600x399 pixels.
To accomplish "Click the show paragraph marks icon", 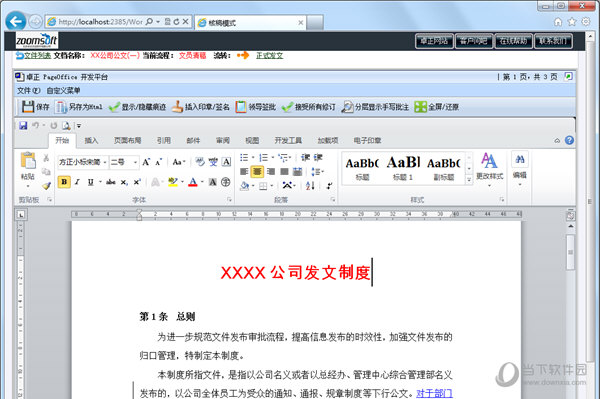I will tap(329, 186).
